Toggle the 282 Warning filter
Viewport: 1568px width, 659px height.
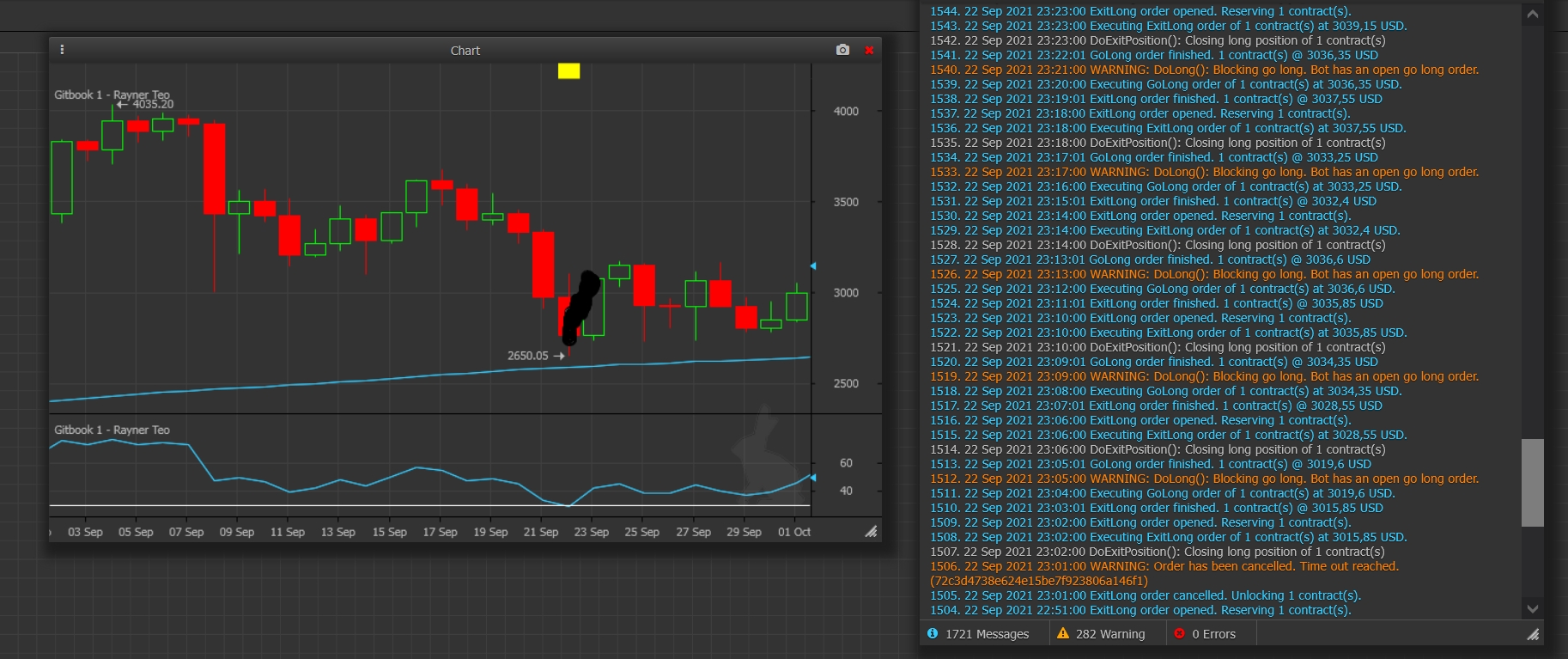pos(1101,634)
